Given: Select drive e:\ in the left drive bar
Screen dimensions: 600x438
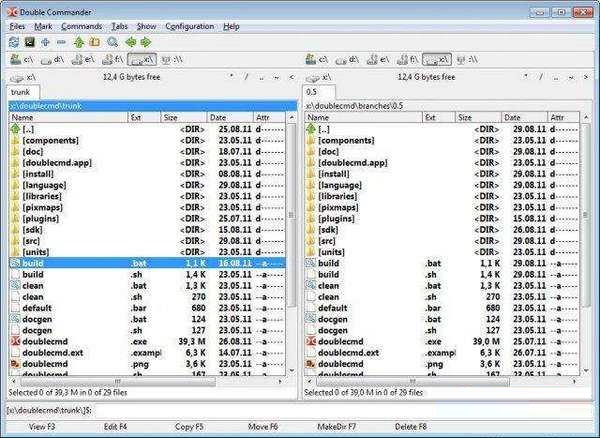Looking at the screenshot, I should click(x=83, y=59).
